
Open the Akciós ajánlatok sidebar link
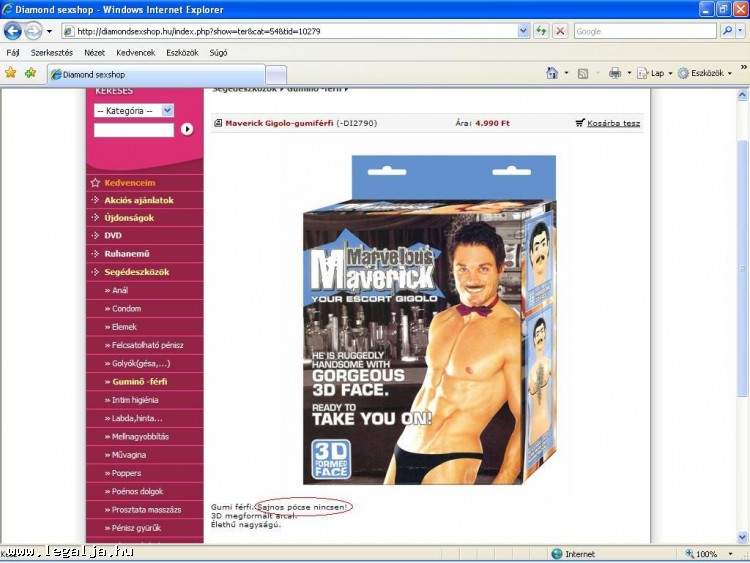click(138, 200)
